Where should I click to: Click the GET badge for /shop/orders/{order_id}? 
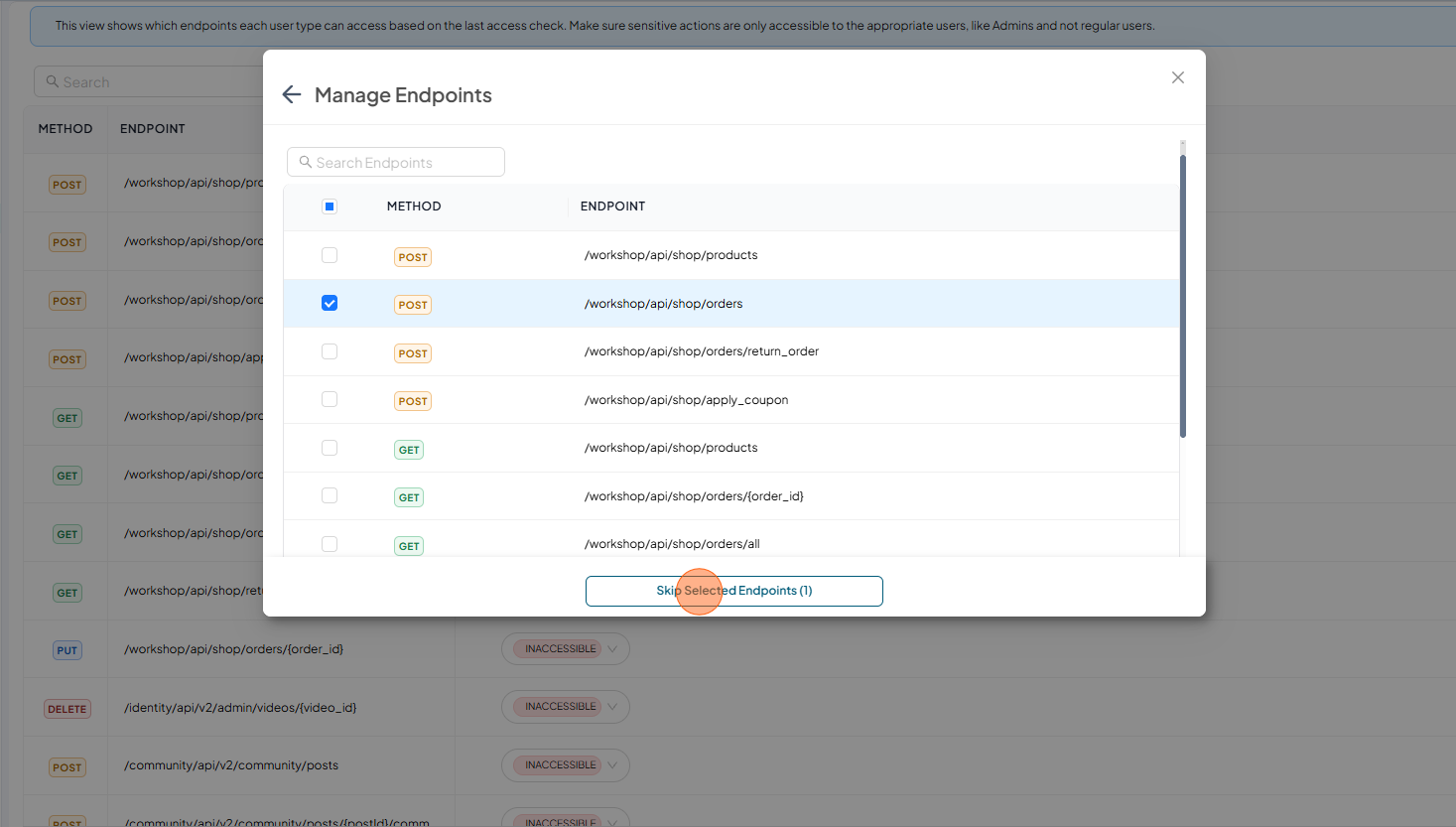(409, 497)
